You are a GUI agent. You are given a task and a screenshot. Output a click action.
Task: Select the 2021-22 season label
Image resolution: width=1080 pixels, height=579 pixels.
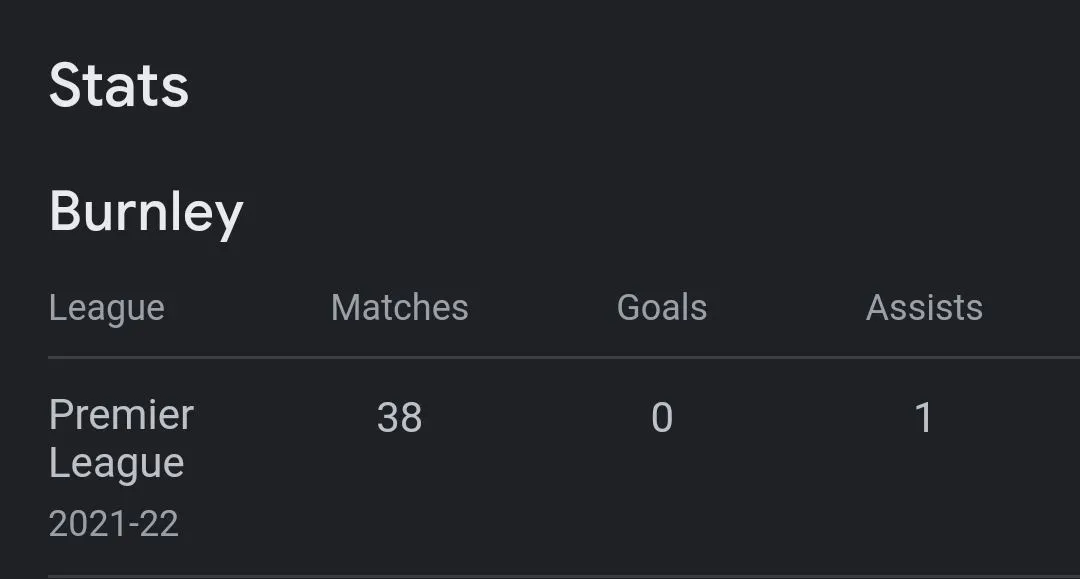tap(113, 524)
